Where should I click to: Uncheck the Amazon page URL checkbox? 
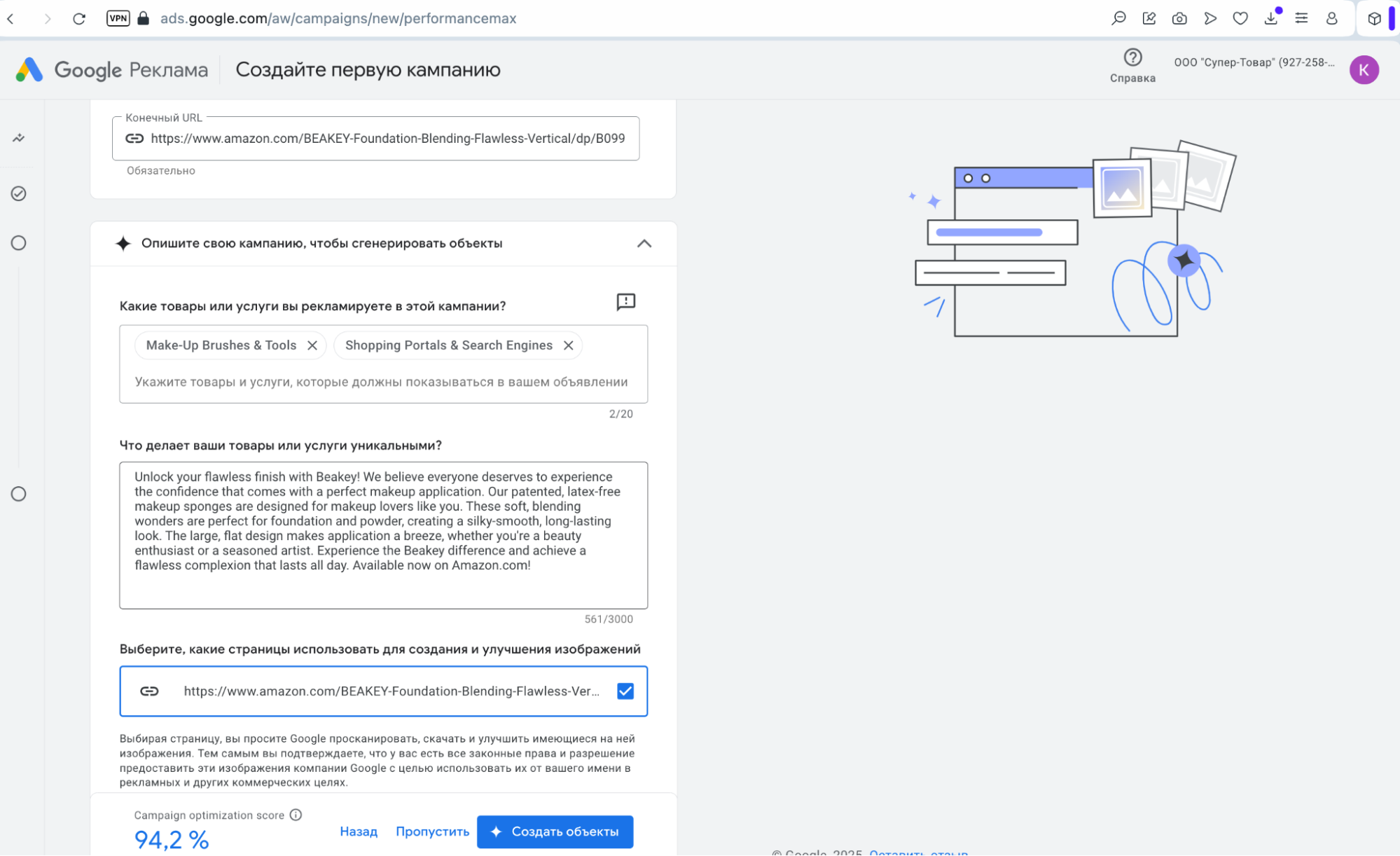tap(625, 691)
